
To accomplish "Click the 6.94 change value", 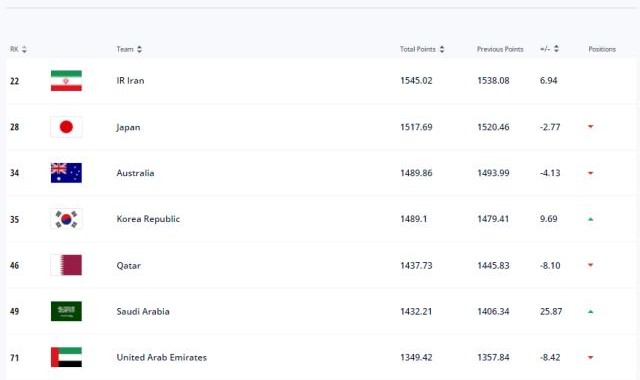I will coord(548,80).
